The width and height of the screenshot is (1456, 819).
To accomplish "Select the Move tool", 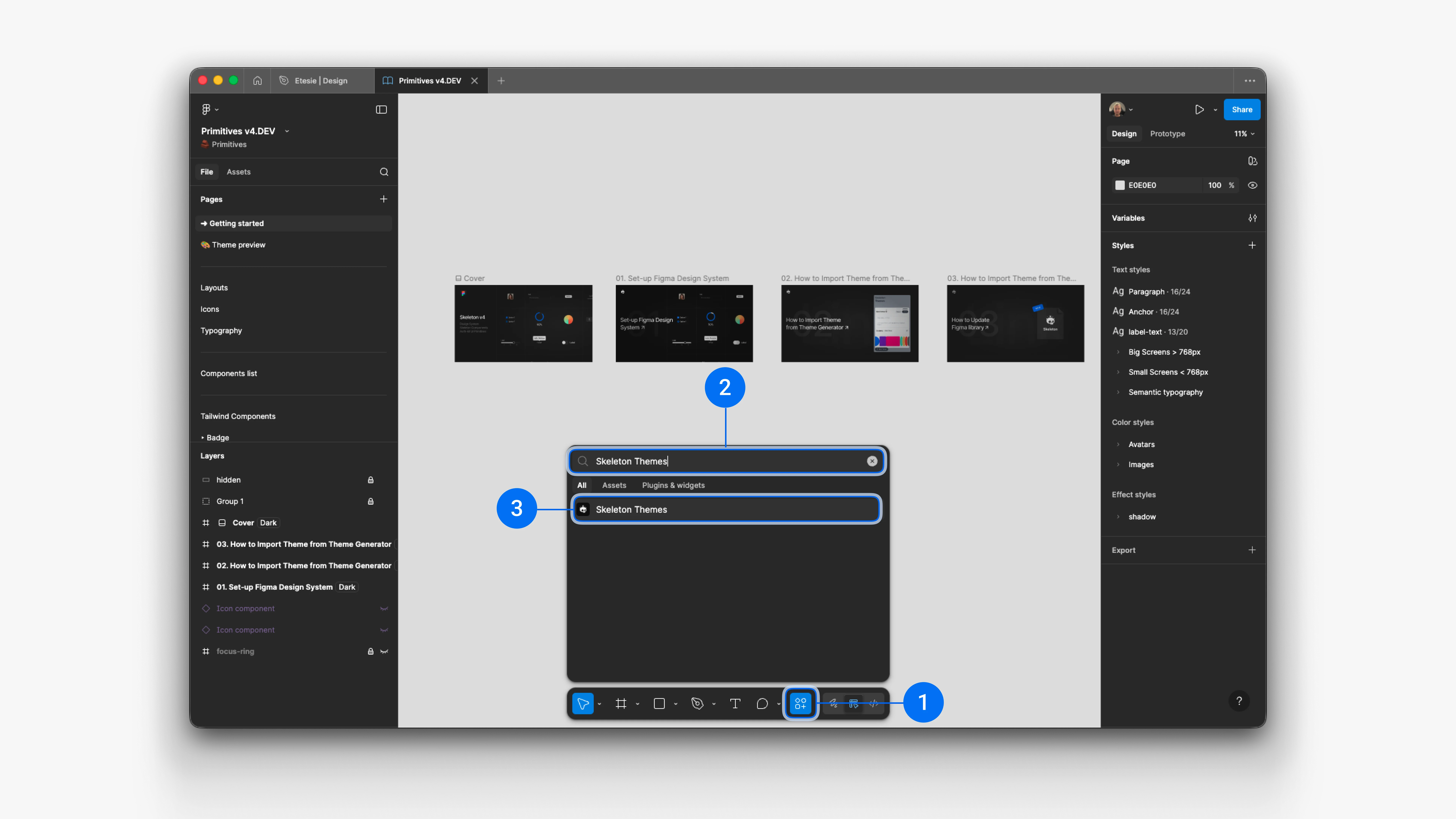I will click(x=583, y=704).
